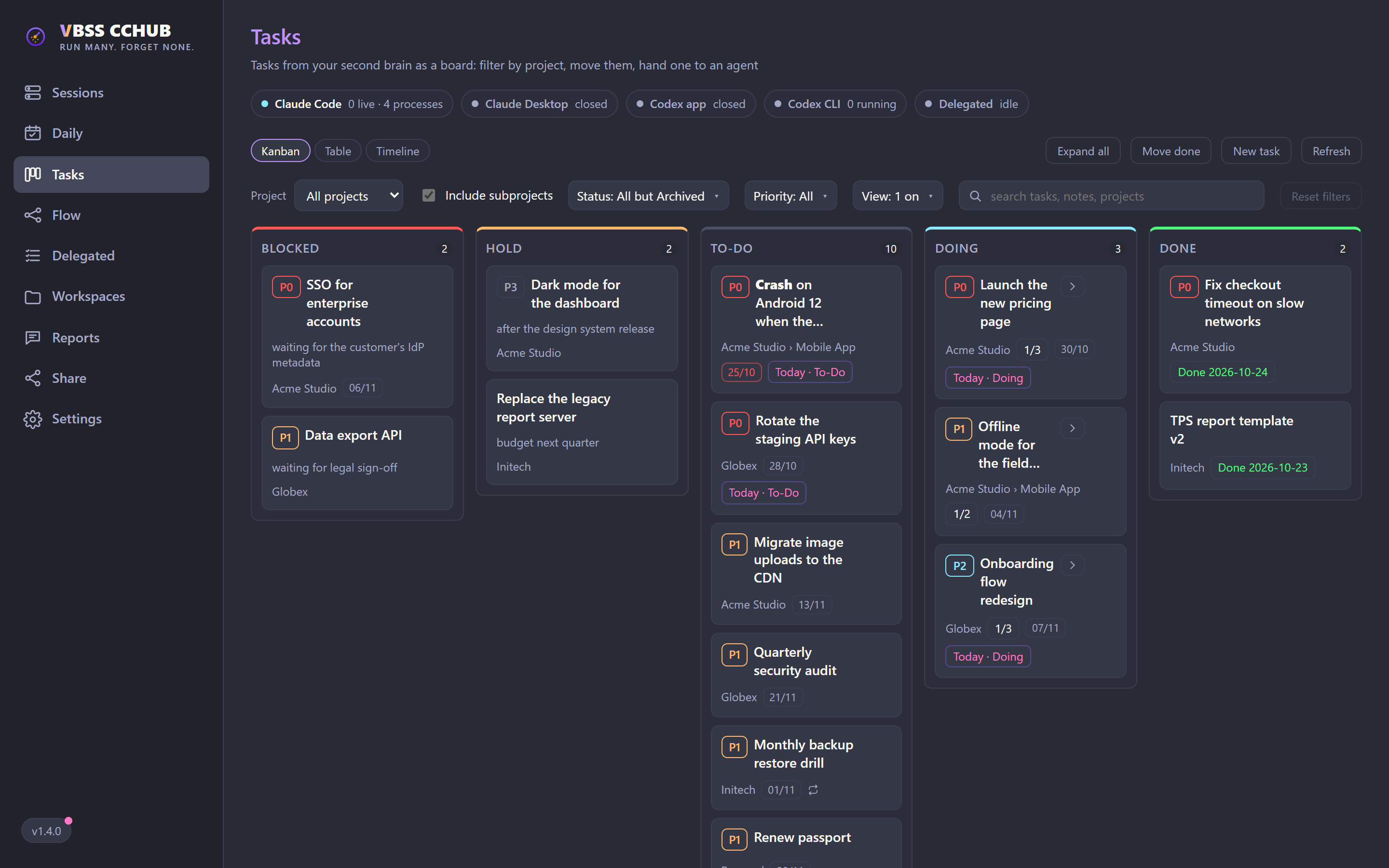Screen dimensions: 1389x868
Task: Toggle the Include subprojects checkbox
Action: (x=429, y=195)
